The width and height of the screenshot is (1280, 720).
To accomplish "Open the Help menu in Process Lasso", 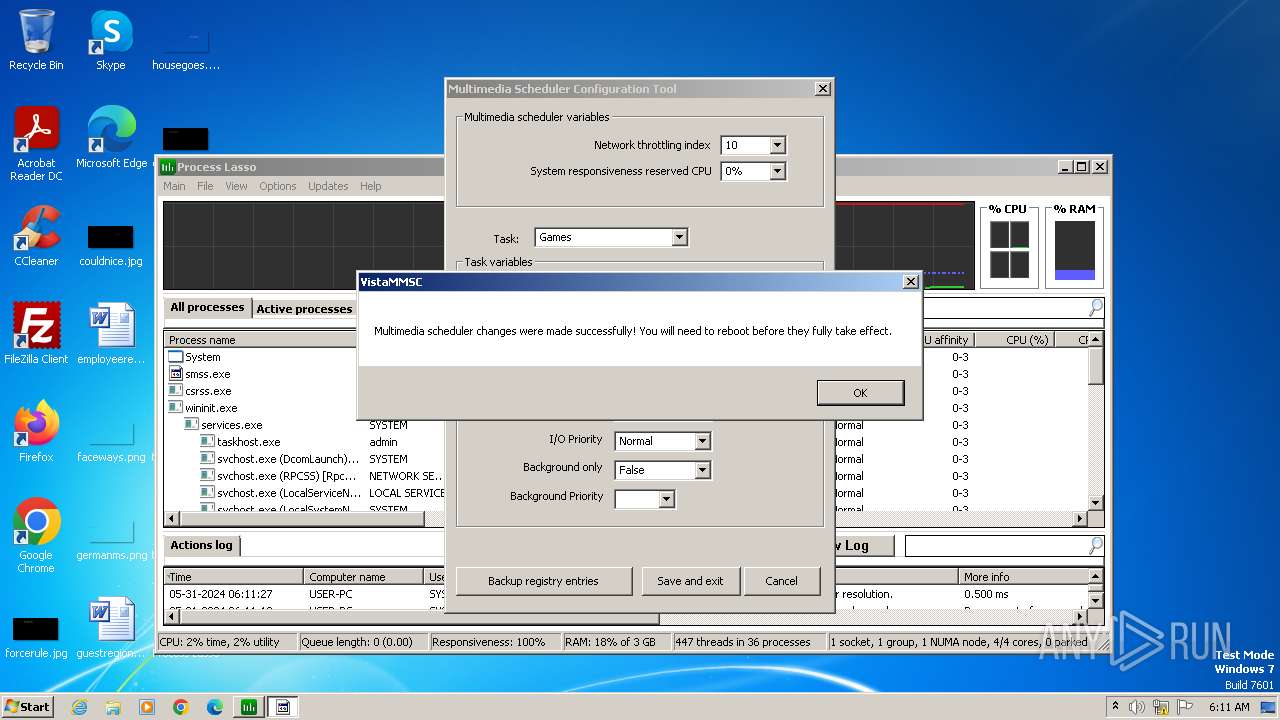I will [x=371, y=186].
